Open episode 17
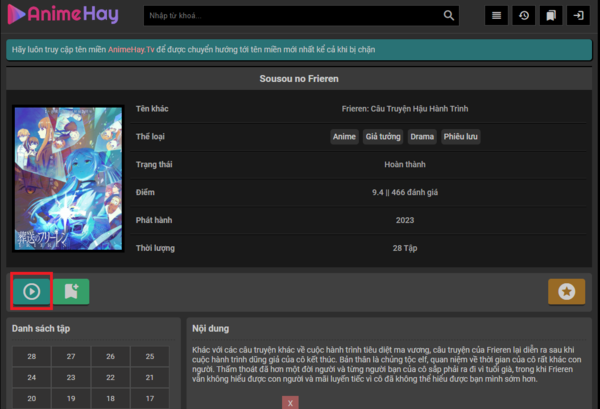 150,398
